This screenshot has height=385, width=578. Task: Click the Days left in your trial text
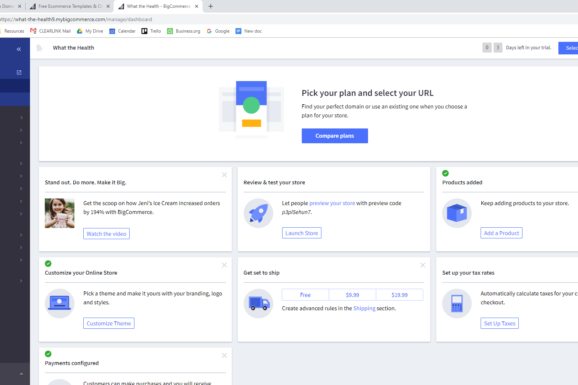tap(528, 48)
